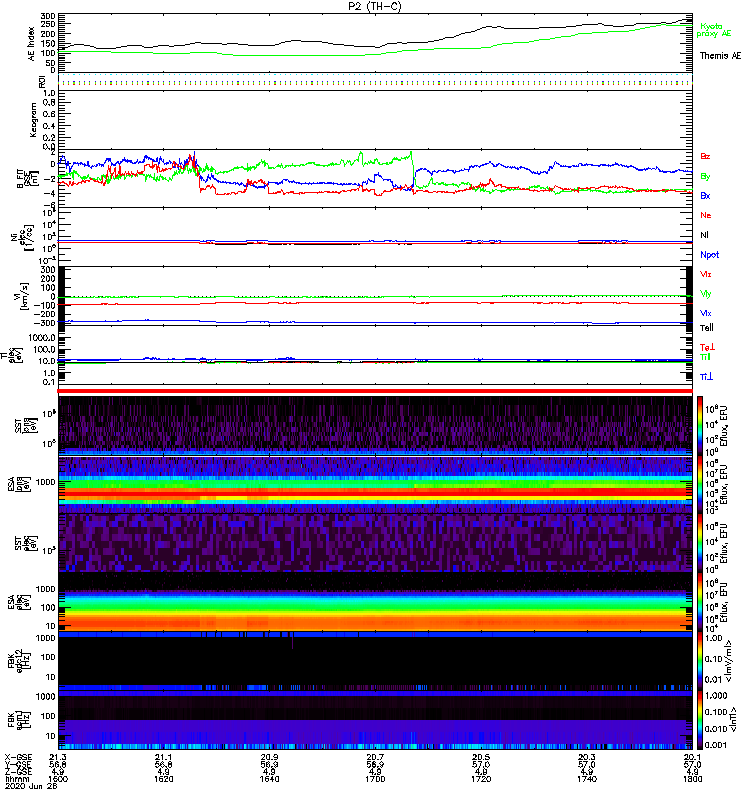Click the red horizontal bar above SST ions panel
The image size is (750, 800).
click(x=375, y=391)
